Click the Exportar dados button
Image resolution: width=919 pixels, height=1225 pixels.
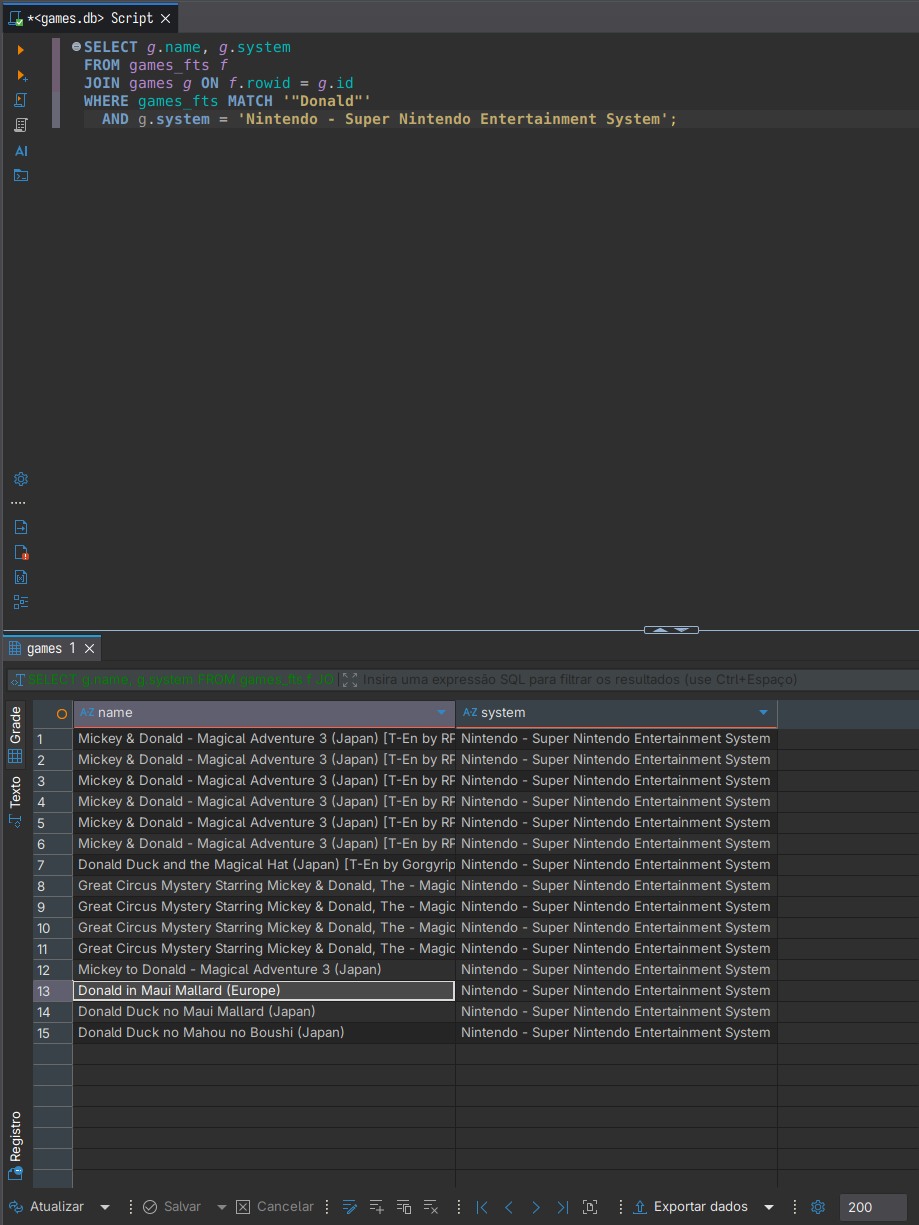pos(691,1207)
